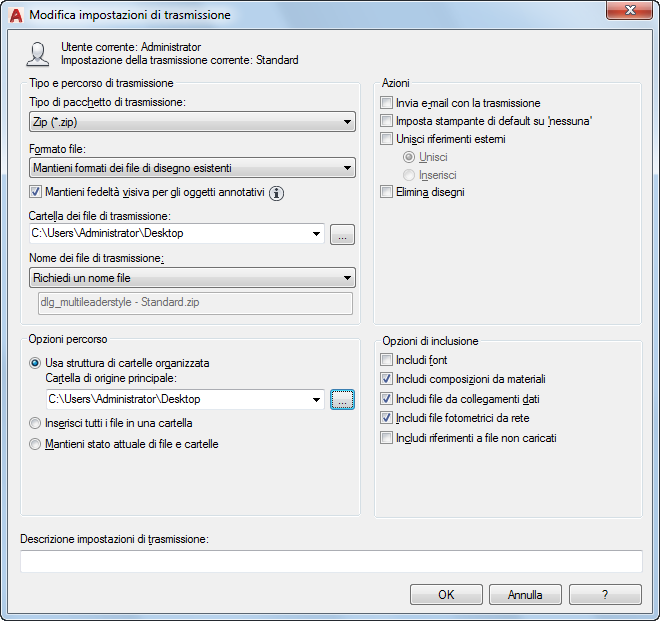Confirm settings with the OK button

click(446, 594)
